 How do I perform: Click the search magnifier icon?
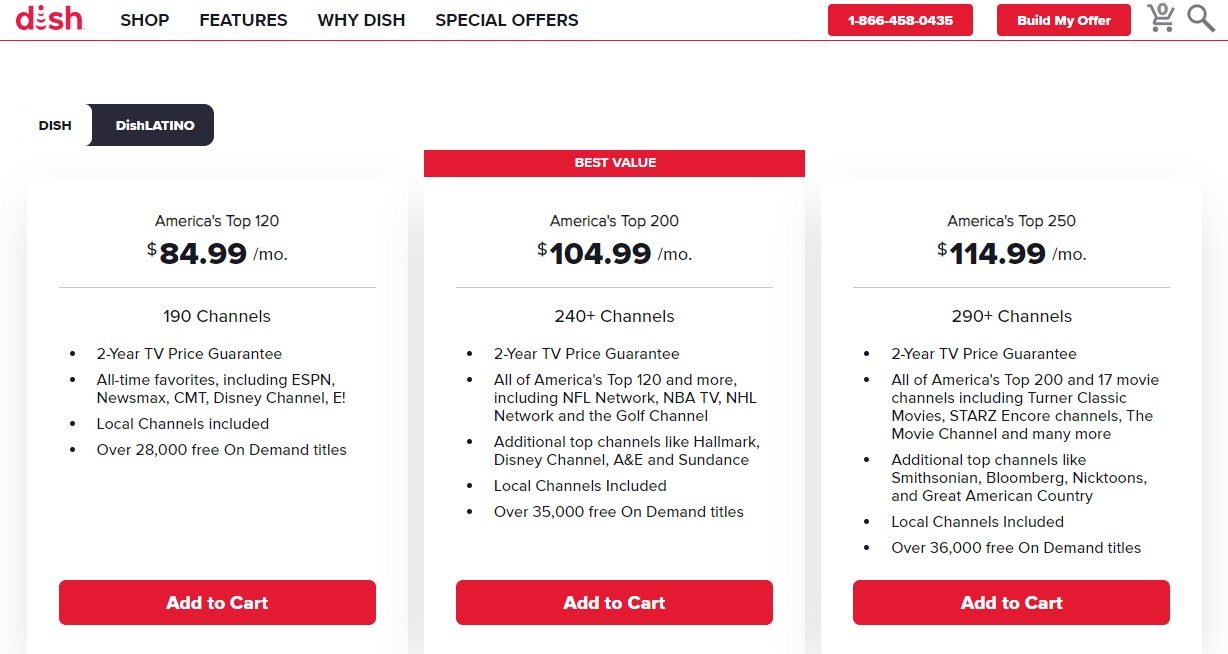pyautogui.click(x=1199, y=18)
